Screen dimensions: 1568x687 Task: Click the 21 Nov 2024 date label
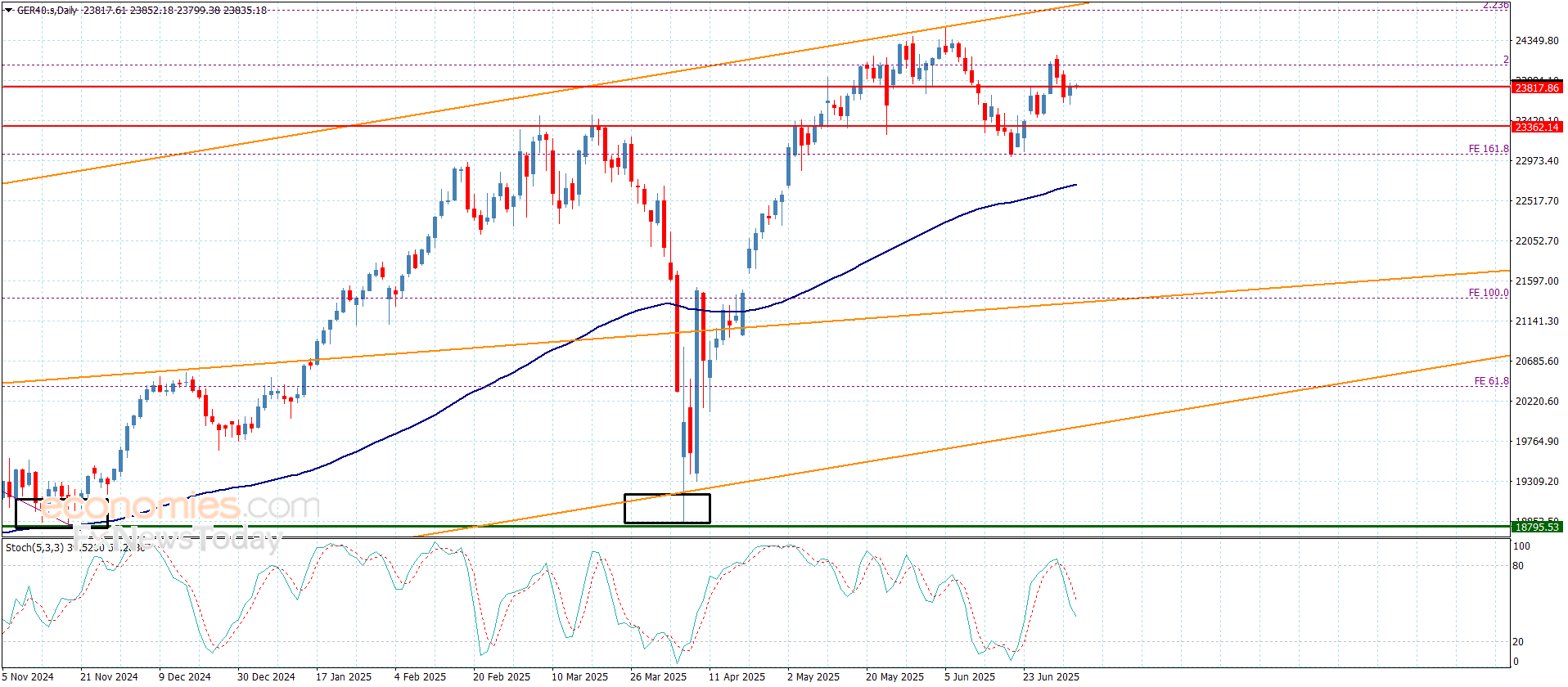[x=109, y=676]
